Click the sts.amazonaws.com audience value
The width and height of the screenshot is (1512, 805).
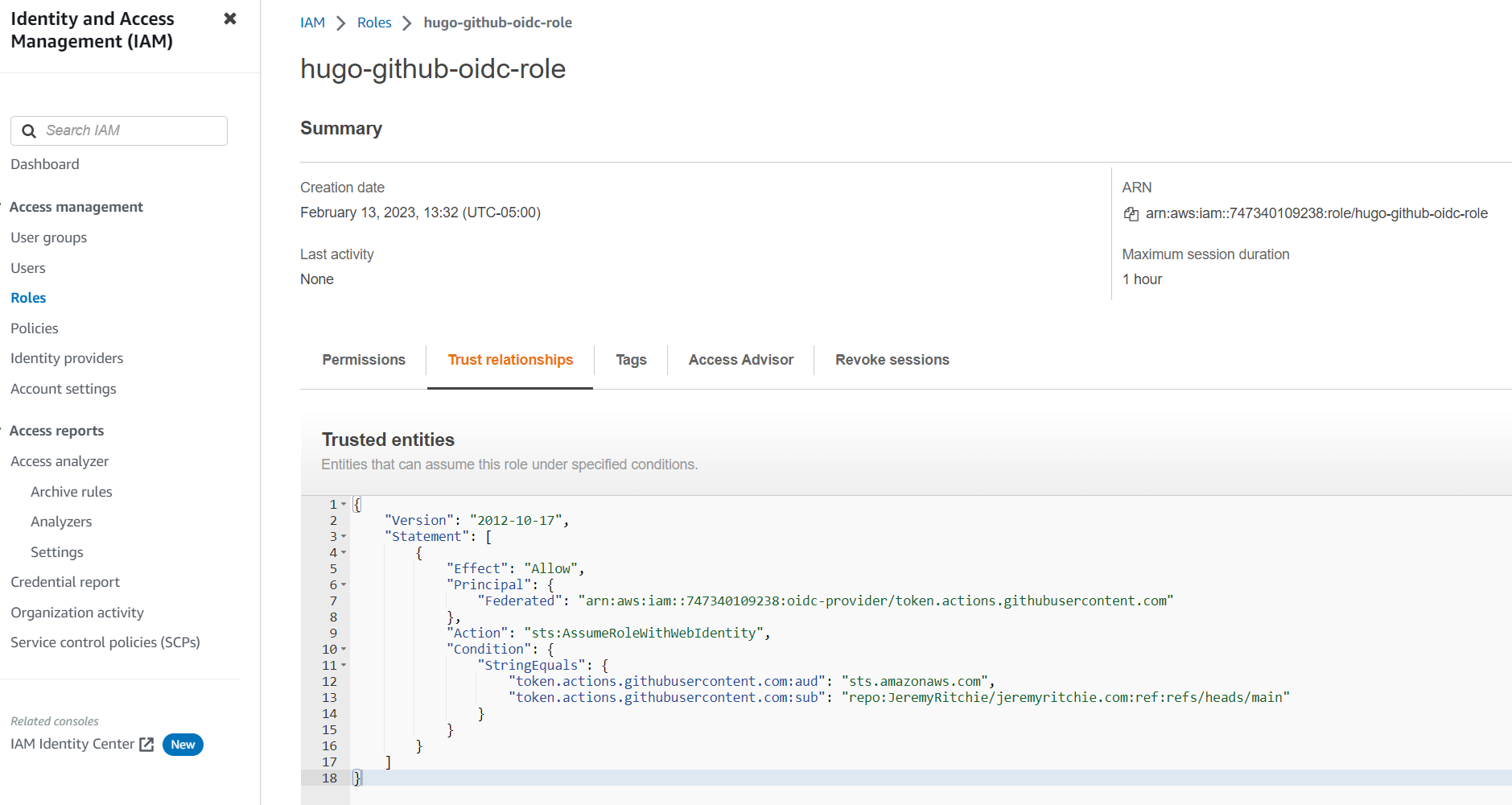coord(915,682)
